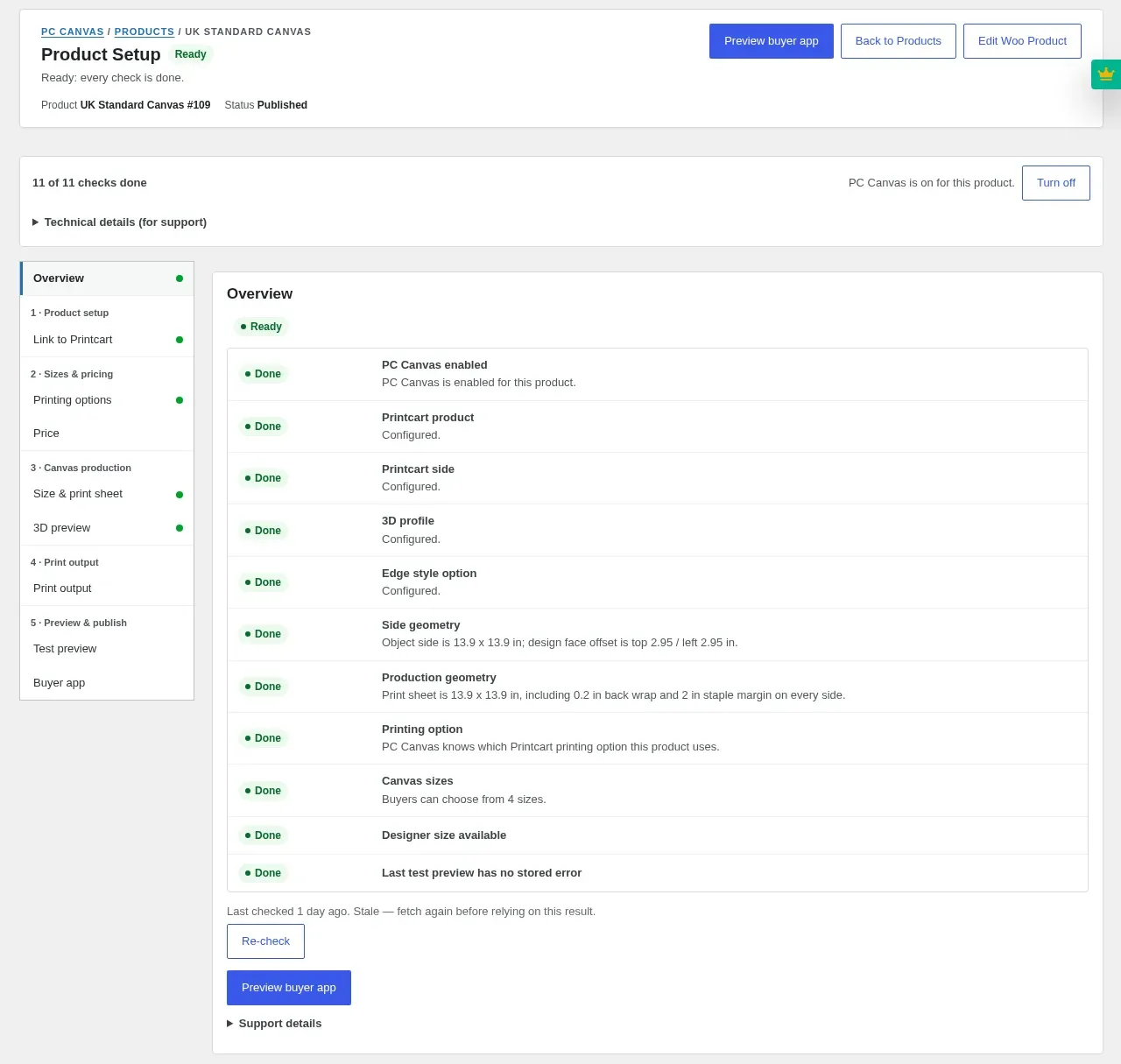This screenshot has width=1121, height=1064.
Task: Open Price section
Action: click(x=107, y=433)
